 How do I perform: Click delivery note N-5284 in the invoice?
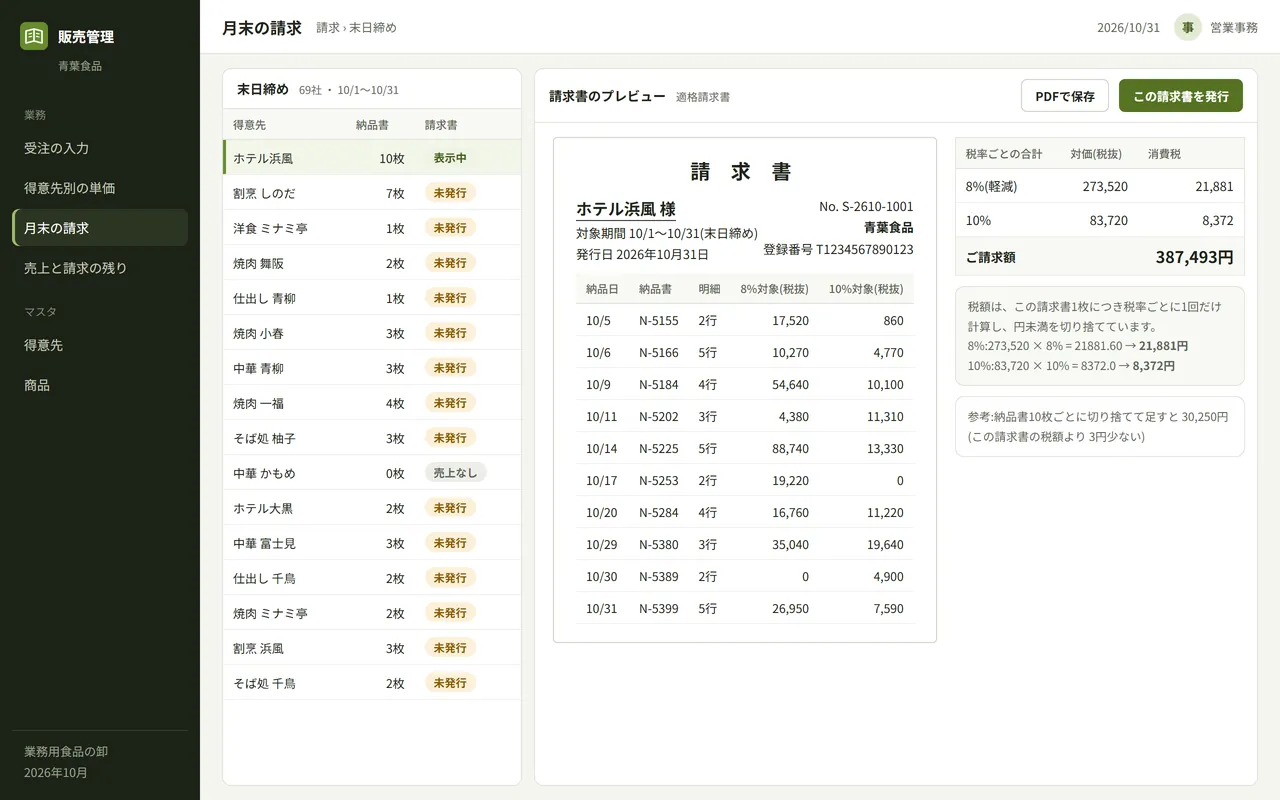tap(659, 513)
